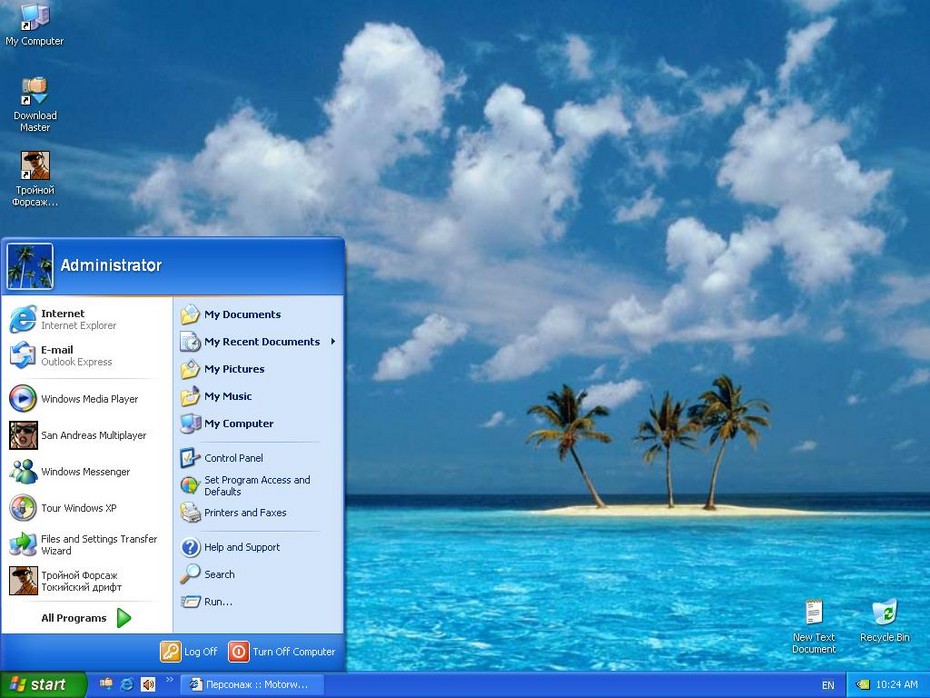Open My Computer from Start menu
This screenshot has height=698, width=930.
pyautogui.click(x=259, y=423)
